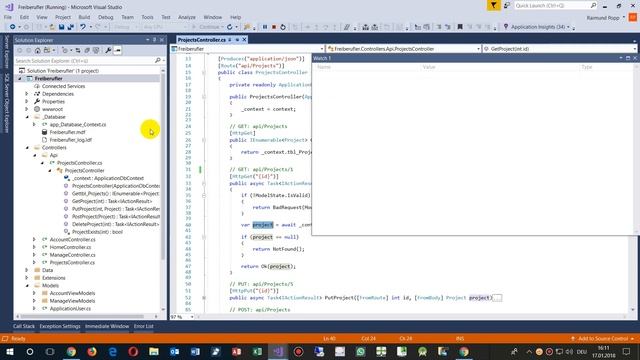This screenshot has width=640, height=360.
Task: Click Add to Source Control in status bar
Action: [602, 338]
